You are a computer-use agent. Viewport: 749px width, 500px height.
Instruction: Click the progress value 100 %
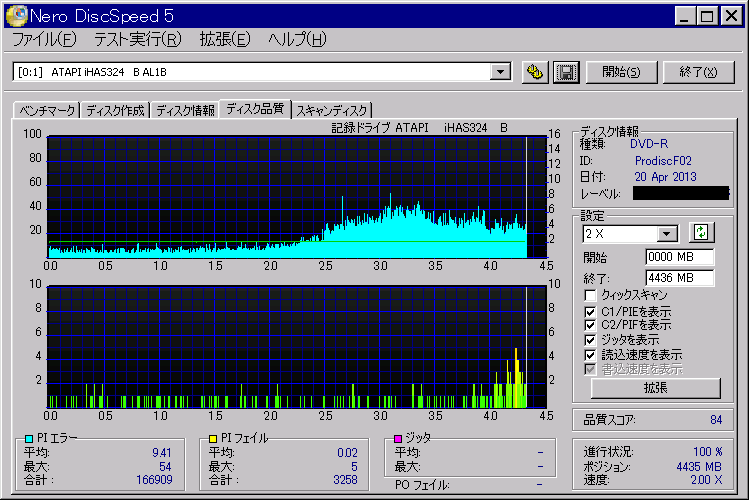click(707, 452)
